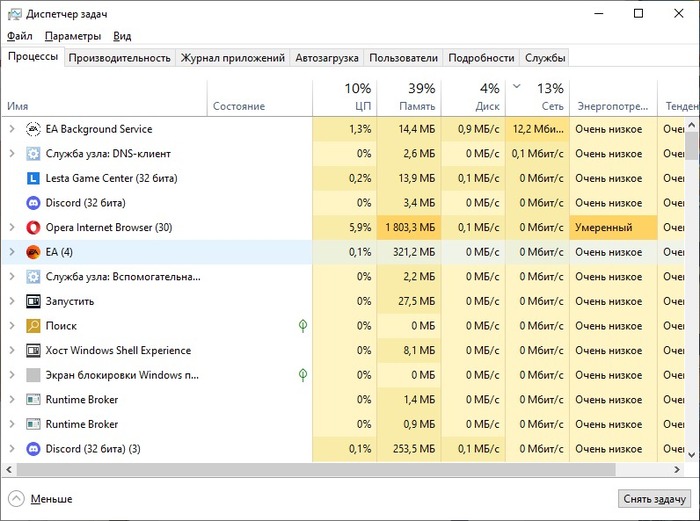Collapse view with the Меньше button
Screen dimensions: 700x521
tap(40, 499)
